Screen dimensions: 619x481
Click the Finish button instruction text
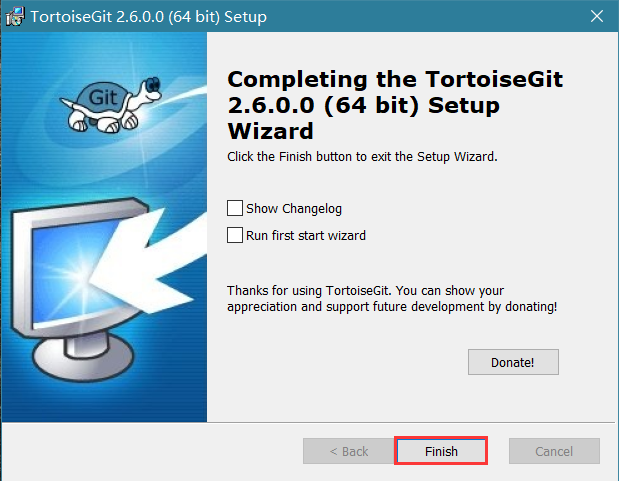362,156
